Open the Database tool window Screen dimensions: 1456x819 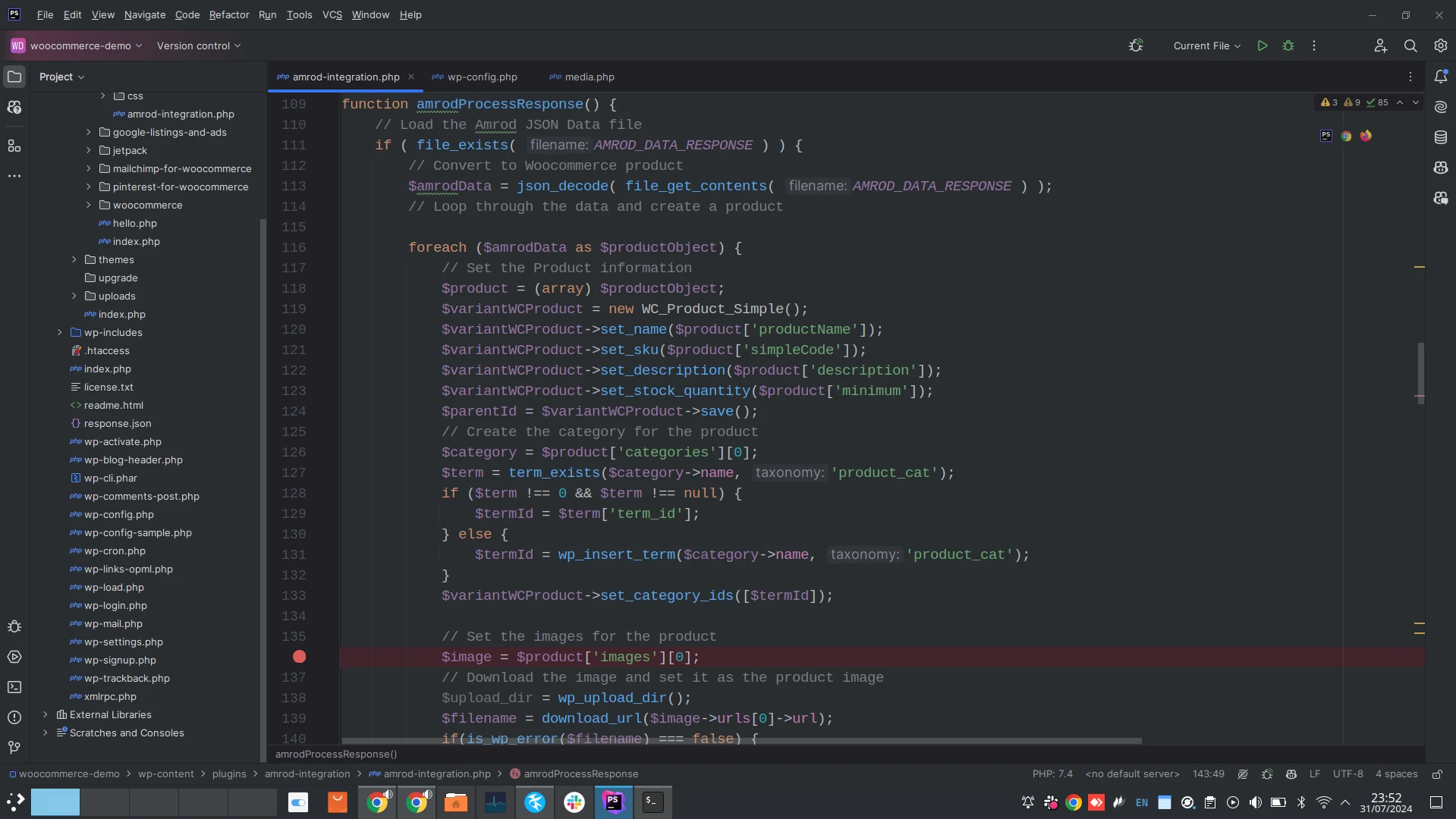[1441, 137]
